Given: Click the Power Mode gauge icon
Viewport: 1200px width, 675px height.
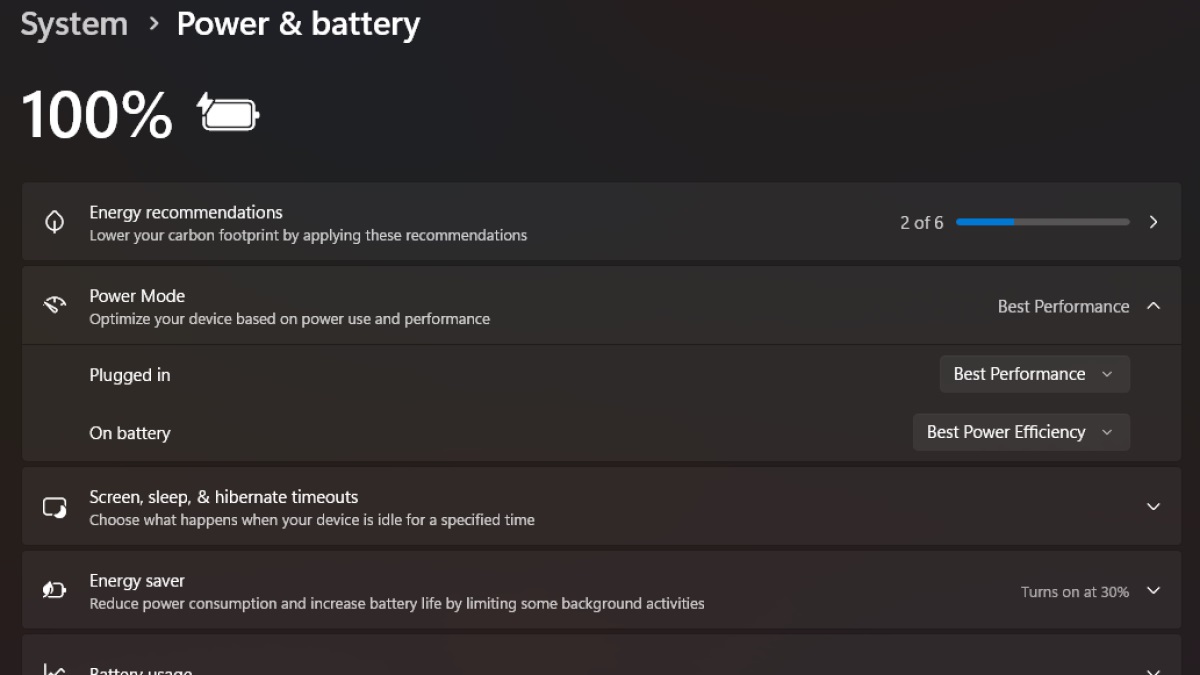Looking at the screenshot, I should pos(54,306).
